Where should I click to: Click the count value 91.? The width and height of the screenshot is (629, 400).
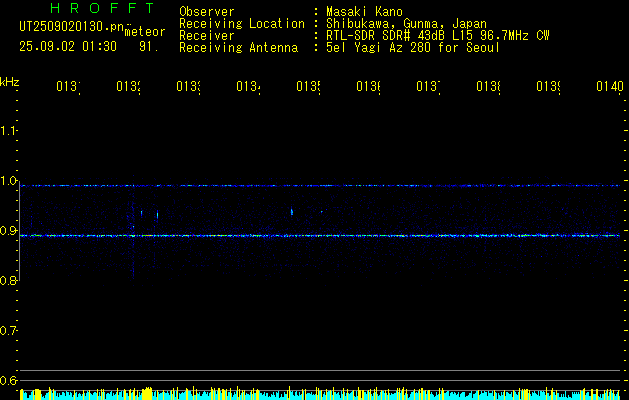click(x=149, y=47)
